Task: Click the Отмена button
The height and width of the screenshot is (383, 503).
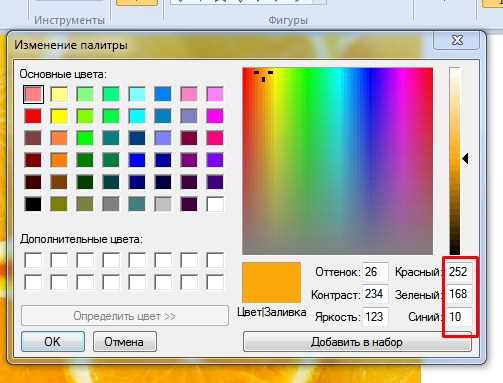Action: tap(125, 341)
